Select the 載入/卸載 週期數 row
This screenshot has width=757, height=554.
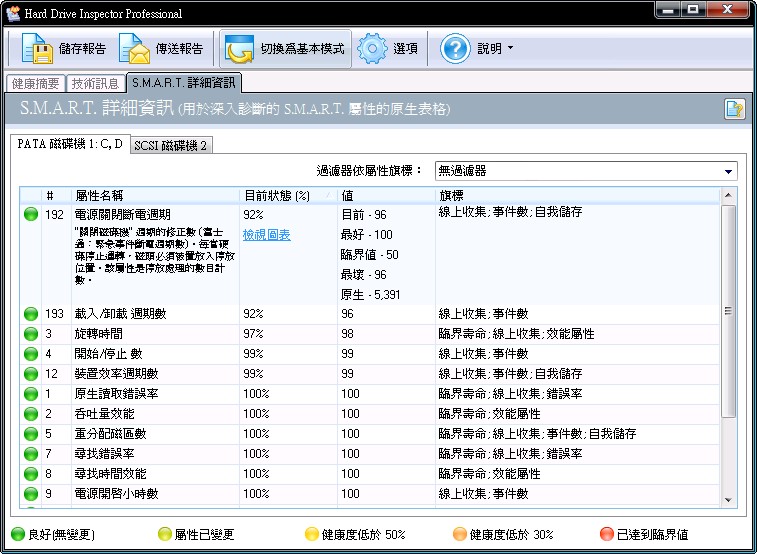point(370,314)
